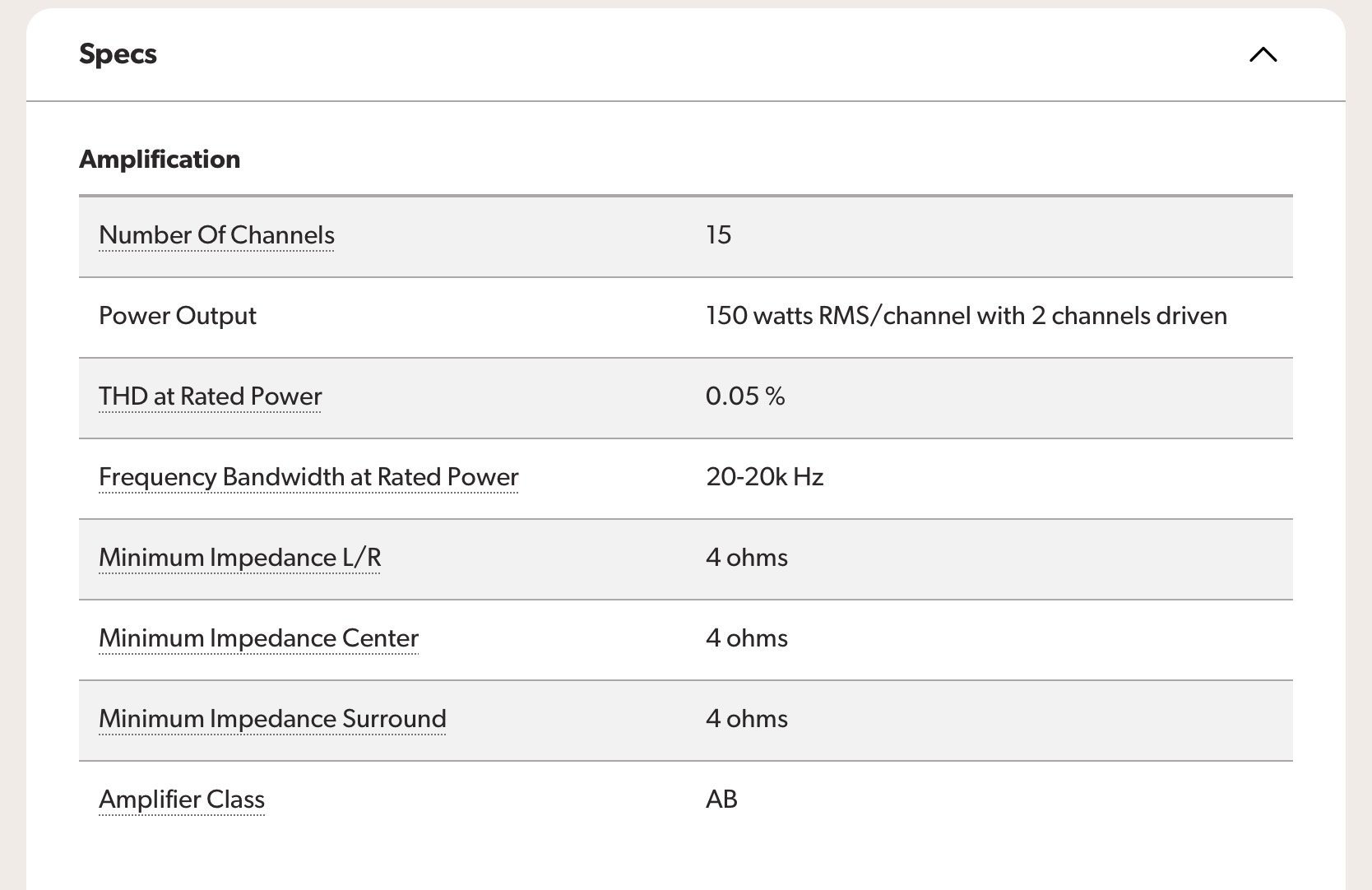Viewport: 1372px width, 890px height.
Task: Click the 4 ohms value for Surround
Action: [x=747, y=719]
